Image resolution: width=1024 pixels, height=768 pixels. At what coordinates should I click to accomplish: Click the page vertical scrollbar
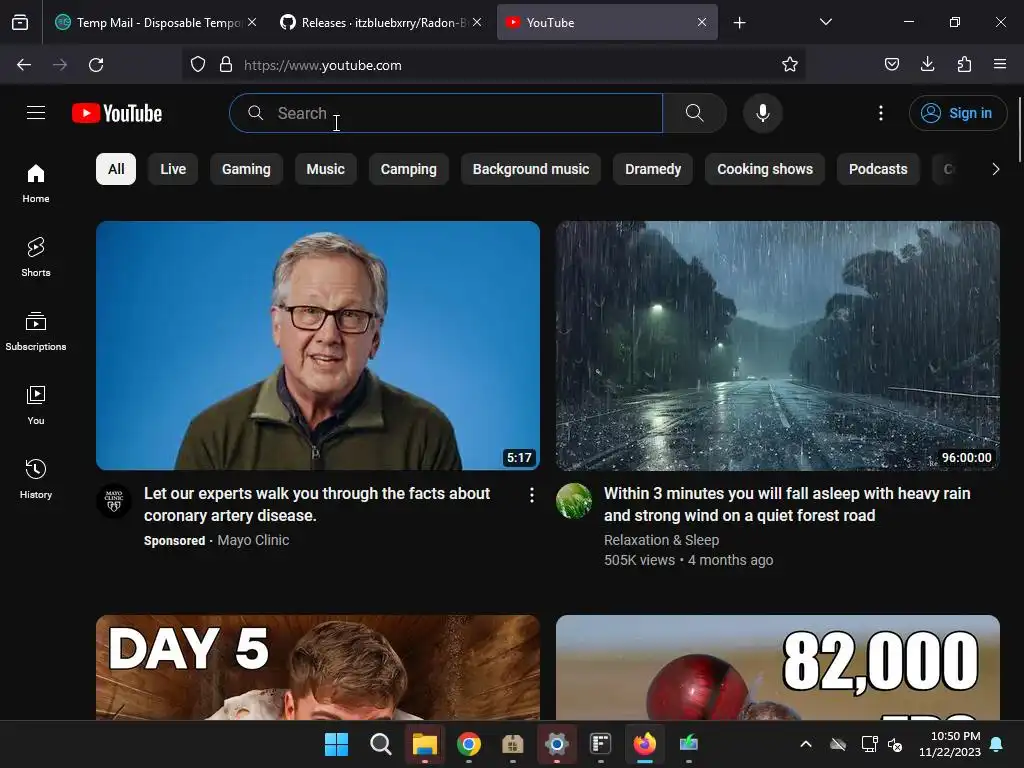[1019, 129]
